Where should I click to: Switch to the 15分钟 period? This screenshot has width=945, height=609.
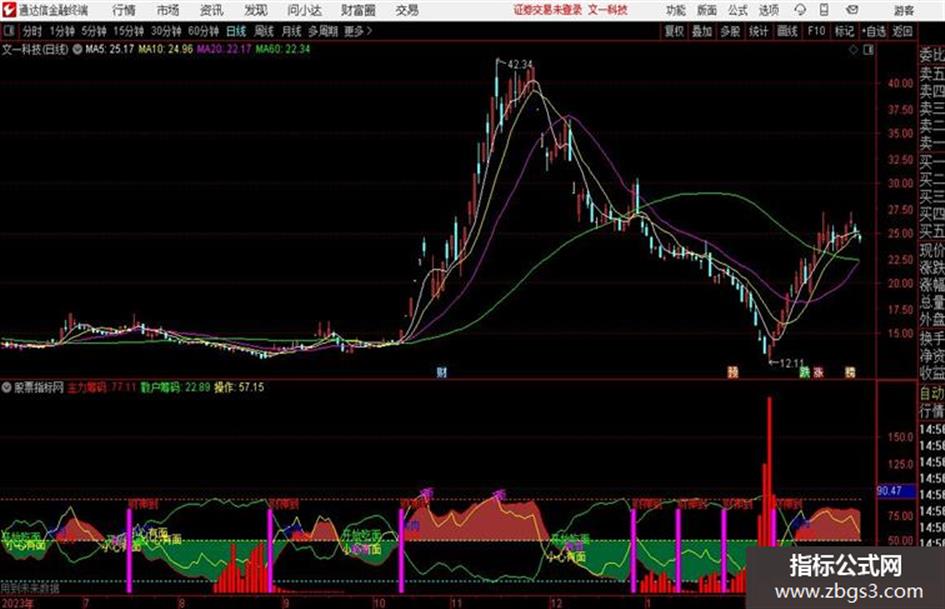point(129,31)
